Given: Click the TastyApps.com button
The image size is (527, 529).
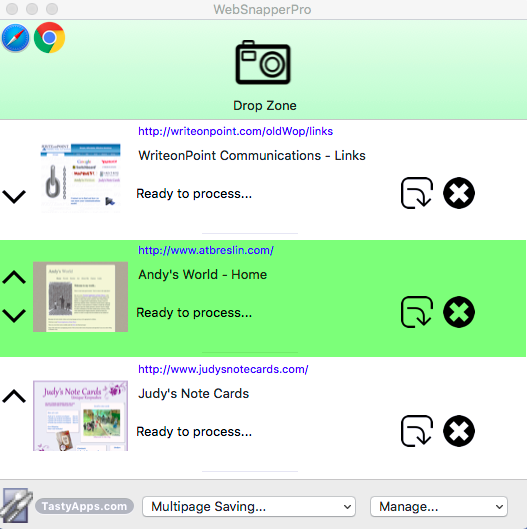Looking at the screenshot, I should pos(84,506).
